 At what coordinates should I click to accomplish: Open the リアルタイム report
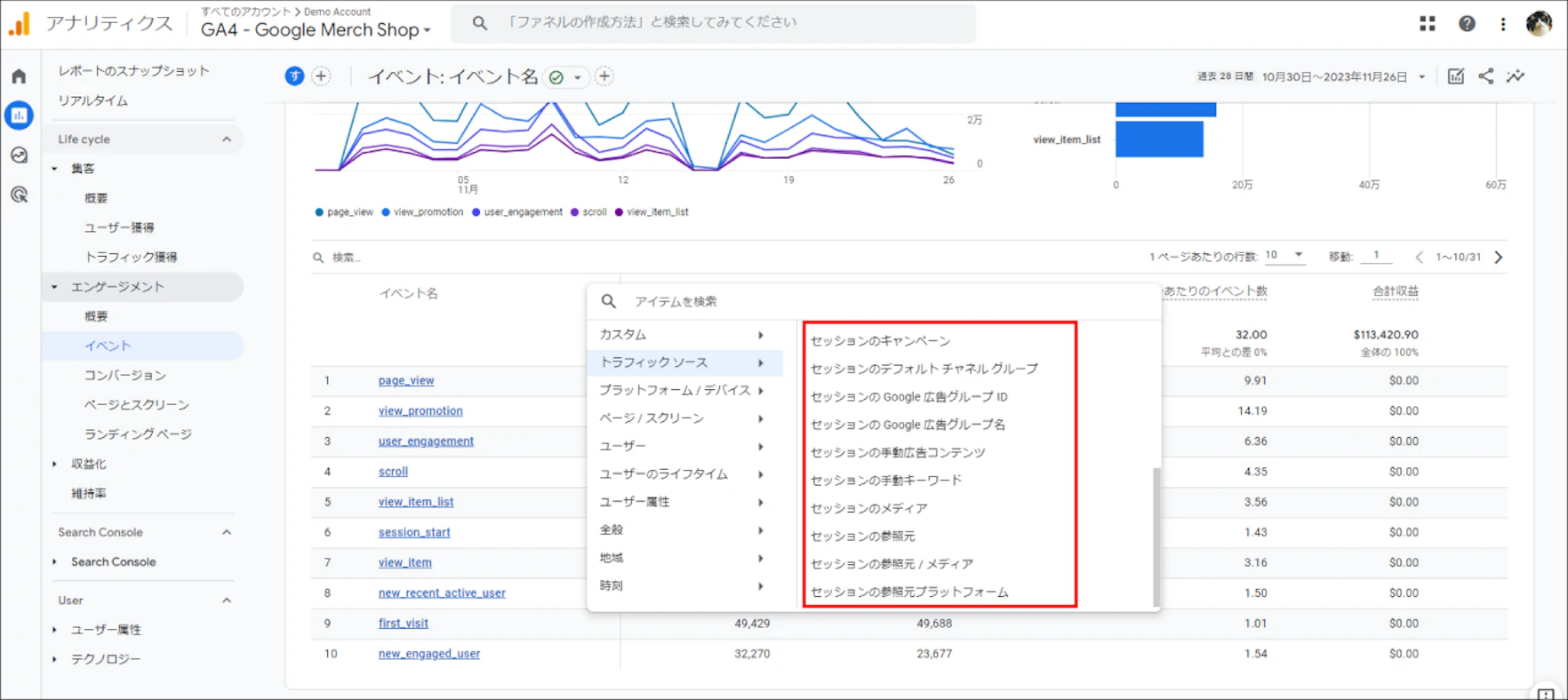(x=93, y=101)
